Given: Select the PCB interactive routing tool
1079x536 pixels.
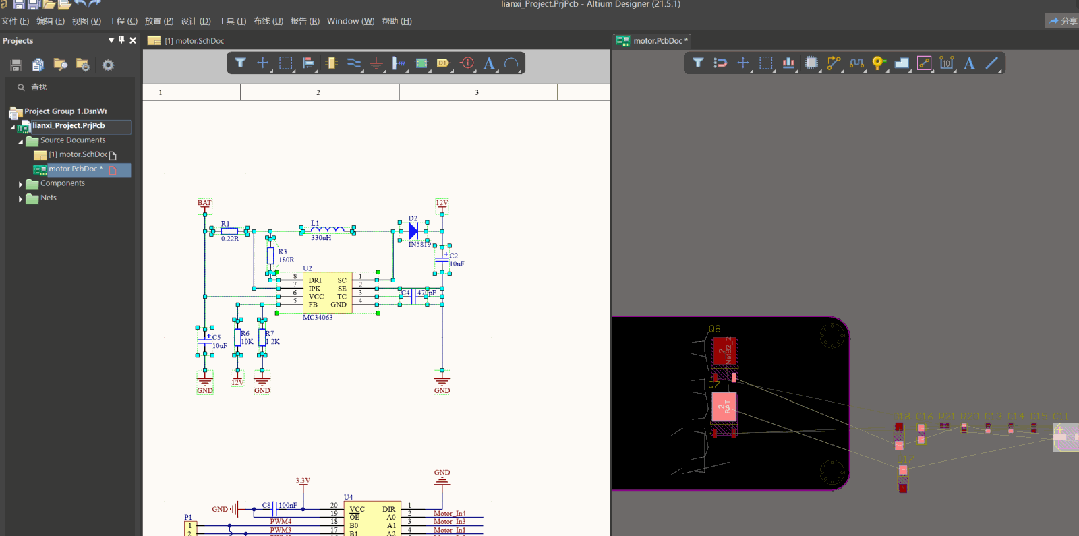Looking at the screenshot, I should click(x=833, y=63).
